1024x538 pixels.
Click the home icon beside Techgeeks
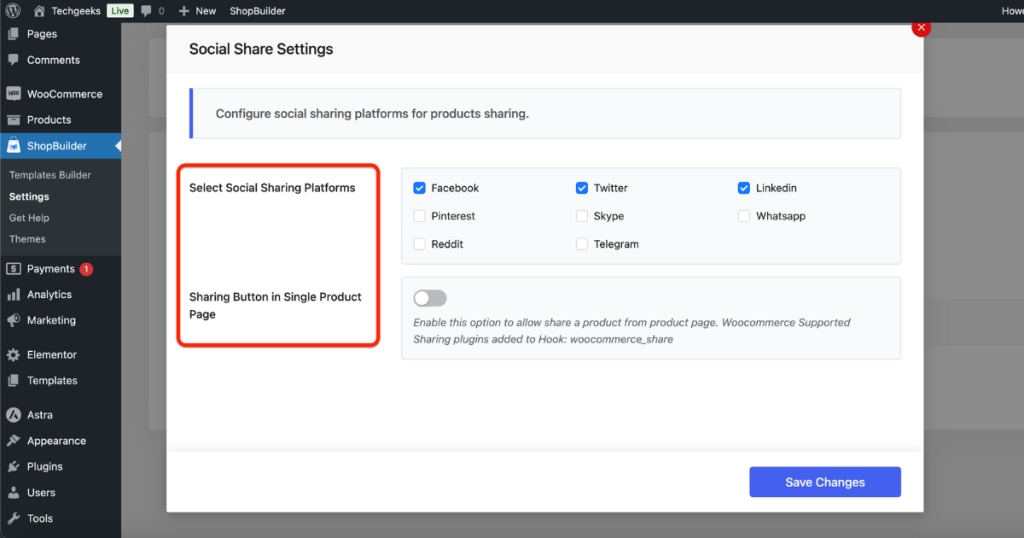tap(39, 10)
